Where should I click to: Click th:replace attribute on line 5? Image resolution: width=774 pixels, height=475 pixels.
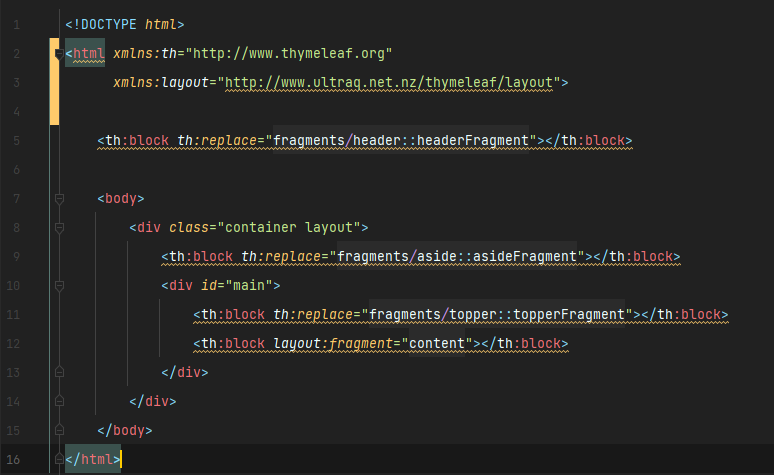click(217, 141)
